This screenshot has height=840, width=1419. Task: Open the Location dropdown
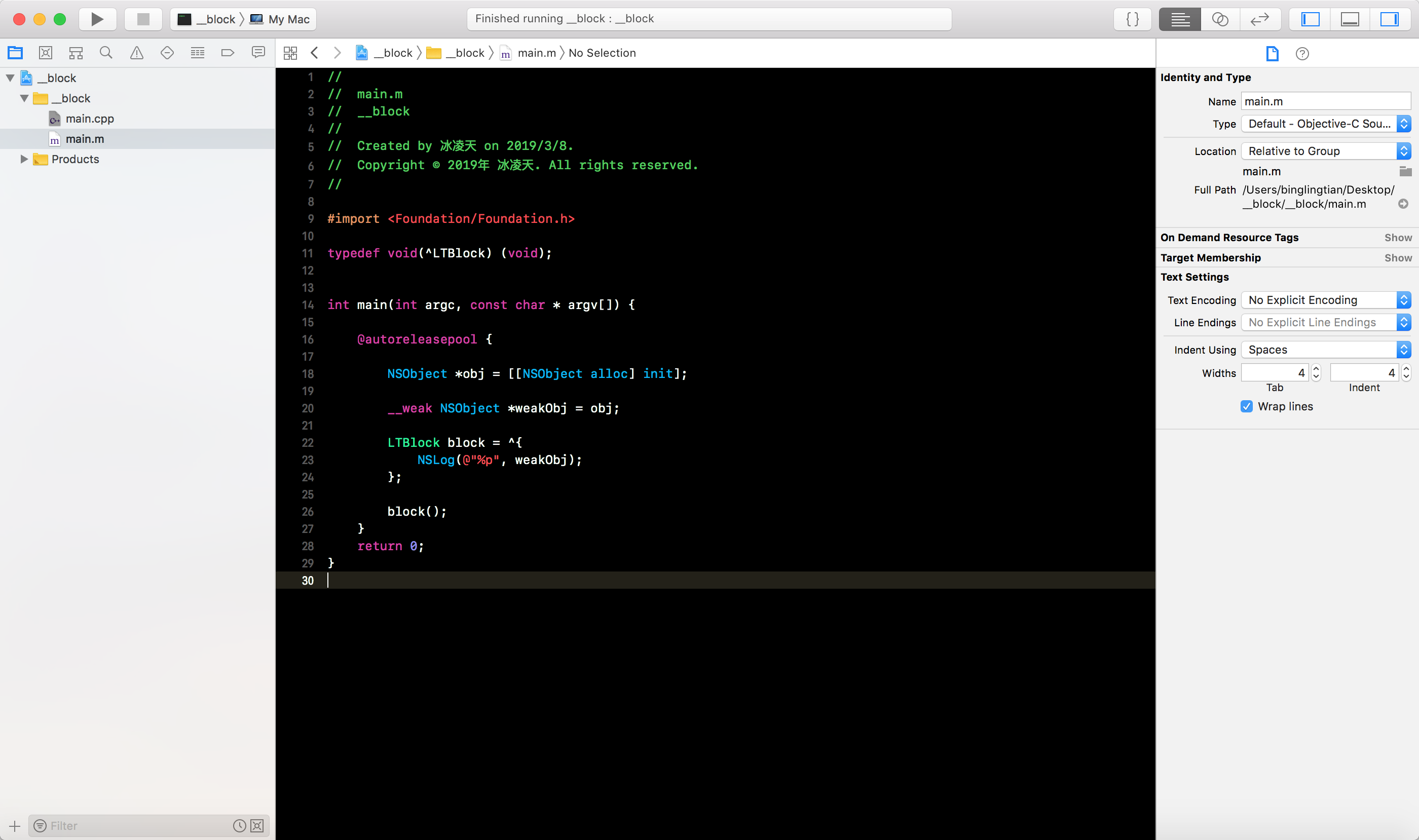(x=1326, y=151)
